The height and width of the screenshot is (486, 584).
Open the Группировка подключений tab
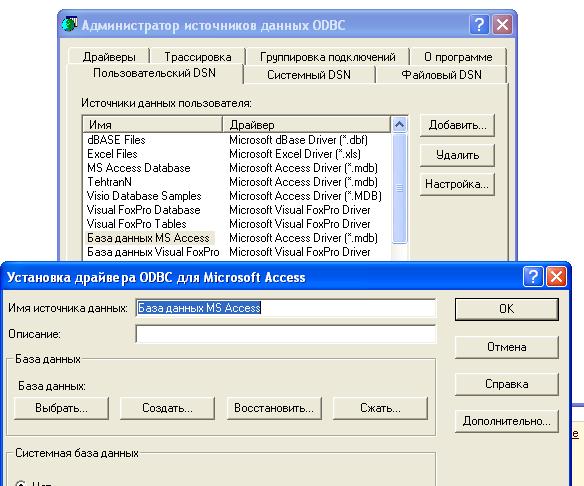tap(328, 57)
